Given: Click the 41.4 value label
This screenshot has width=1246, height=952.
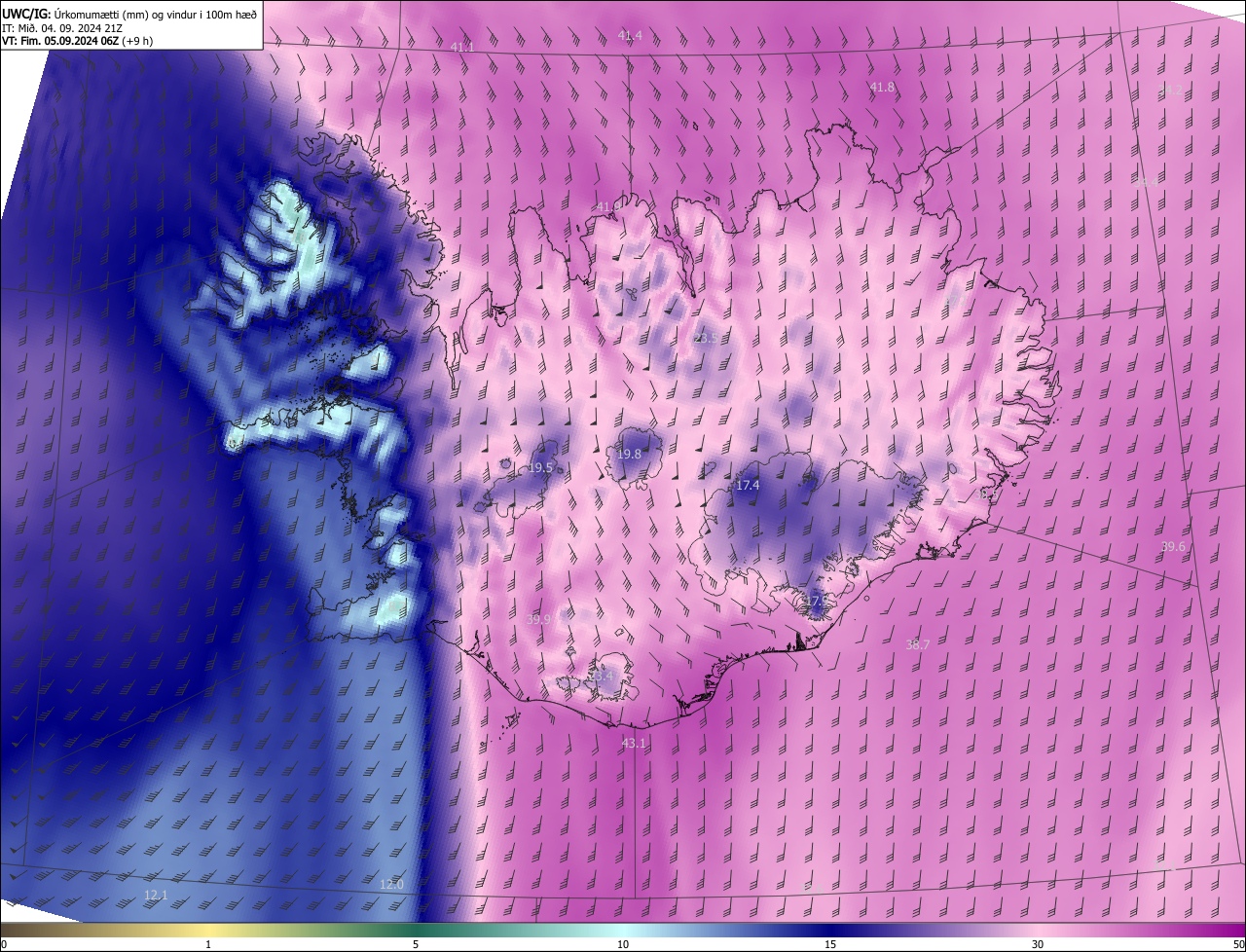Looking at the screenshot, I should (631, 35).
